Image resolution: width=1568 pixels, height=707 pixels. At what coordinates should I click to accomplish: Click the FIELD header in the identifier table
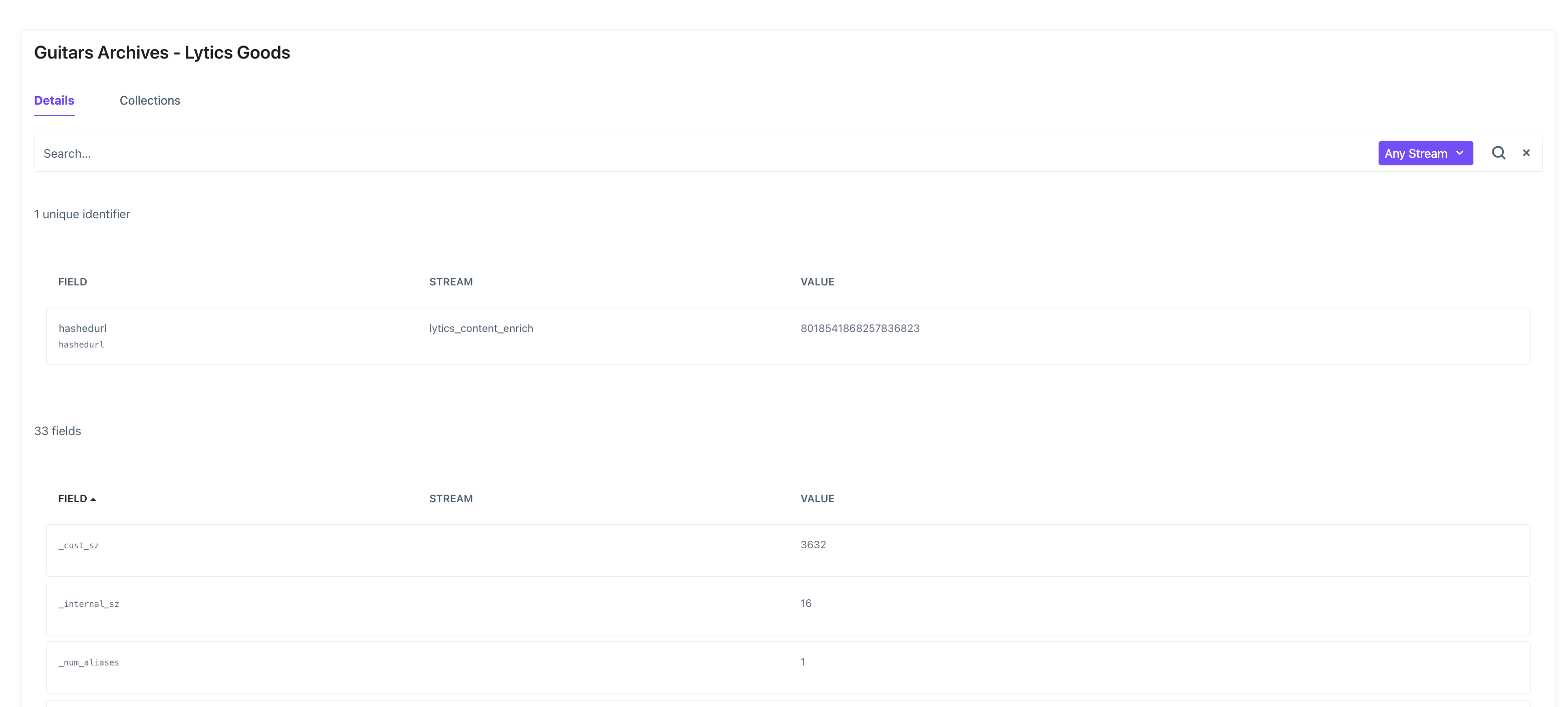tap(73, 282)
